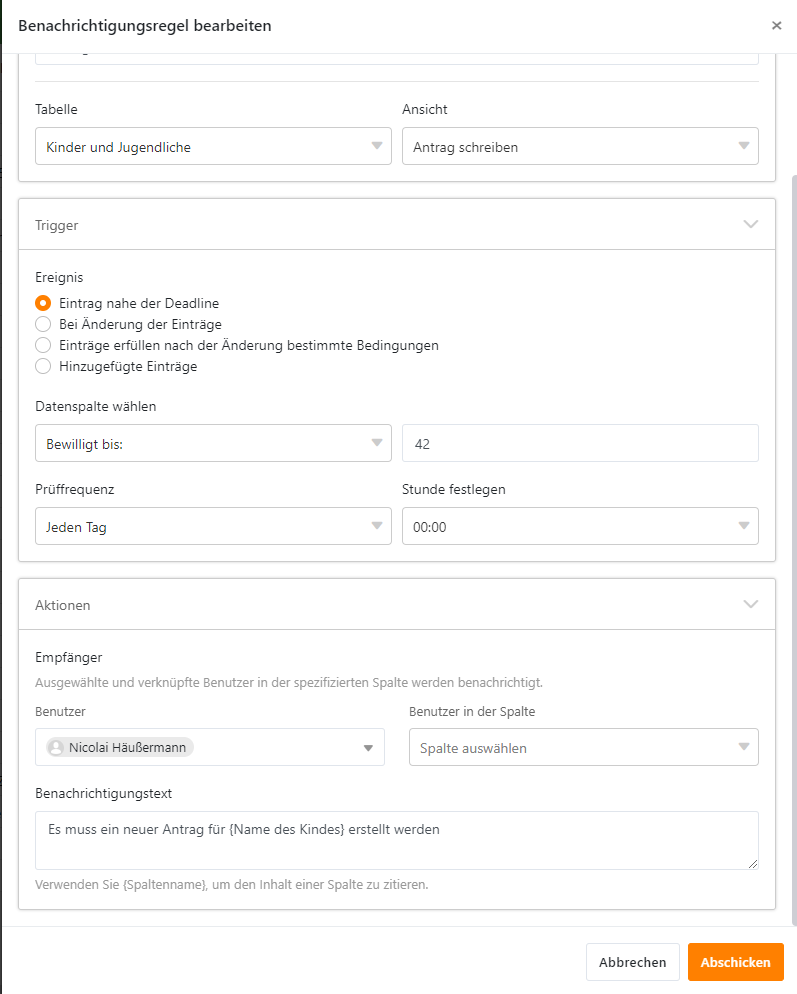Select 'Bei Änderung der Einträge' radio option
Screen dimensions: 797x994
tap(43, 324)
